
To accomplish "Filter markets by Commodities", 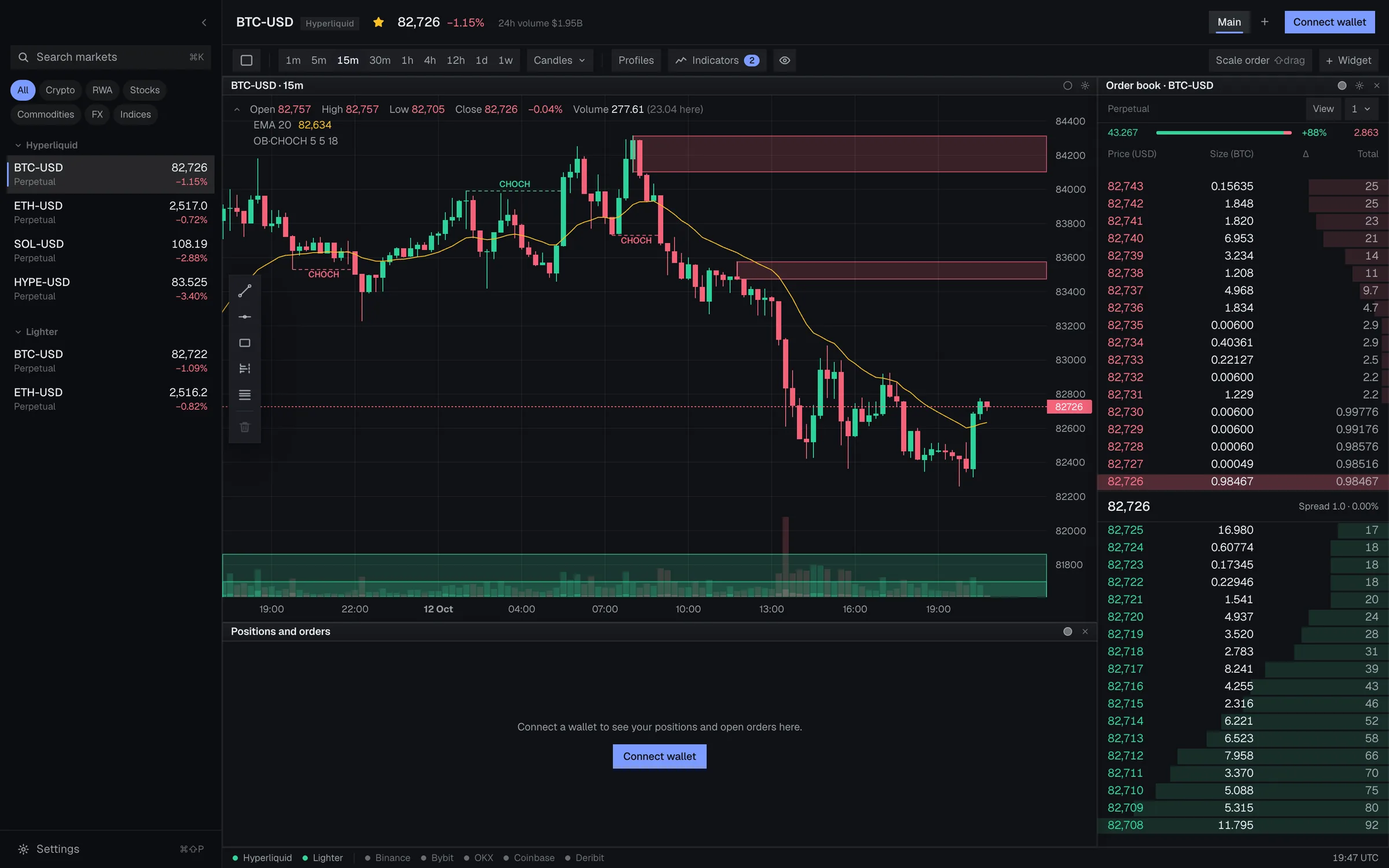I will pyautogui.click(x=46, y=115).
